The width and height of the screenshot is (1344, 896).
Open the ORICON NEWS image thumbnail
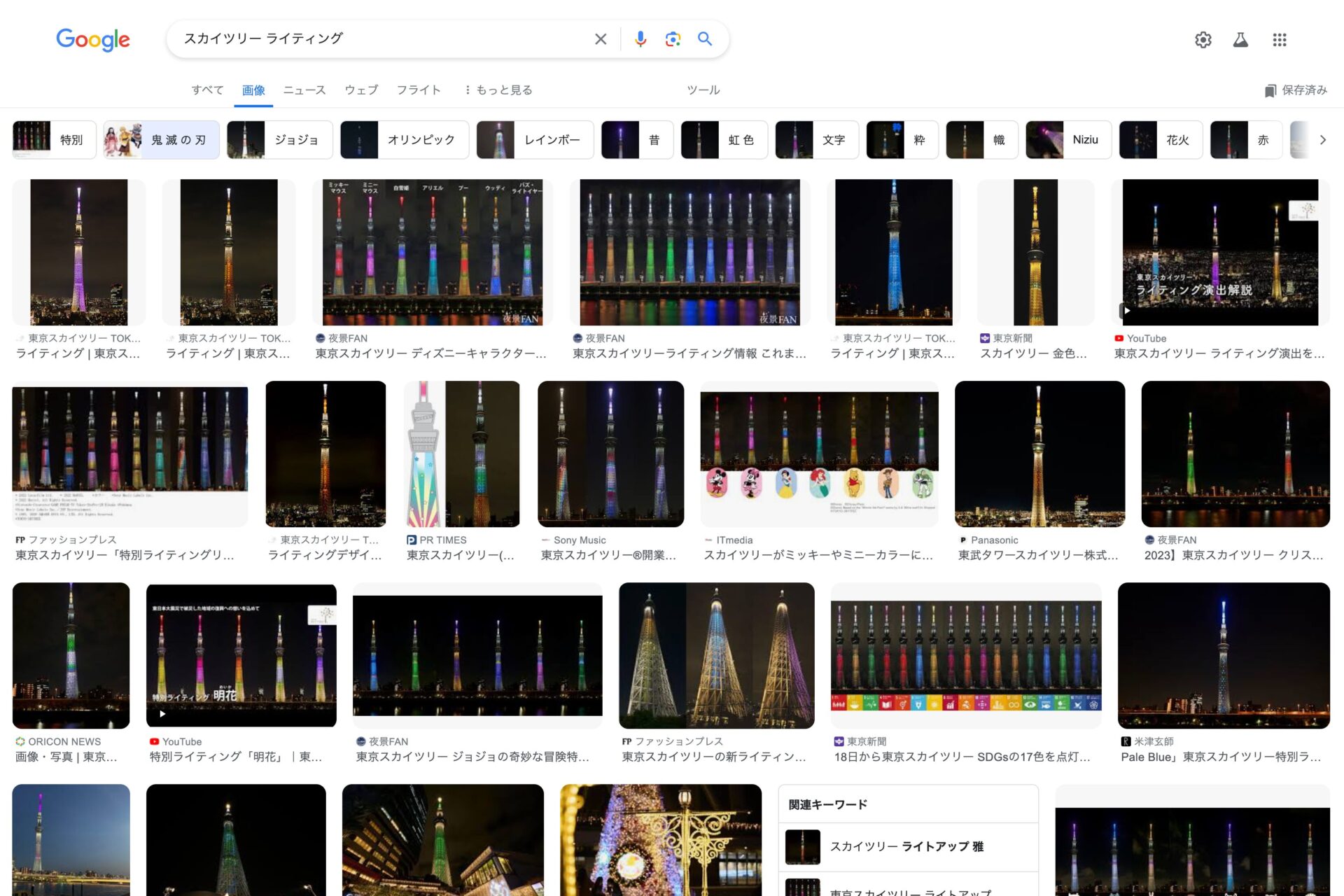click(x=71, y=655)
